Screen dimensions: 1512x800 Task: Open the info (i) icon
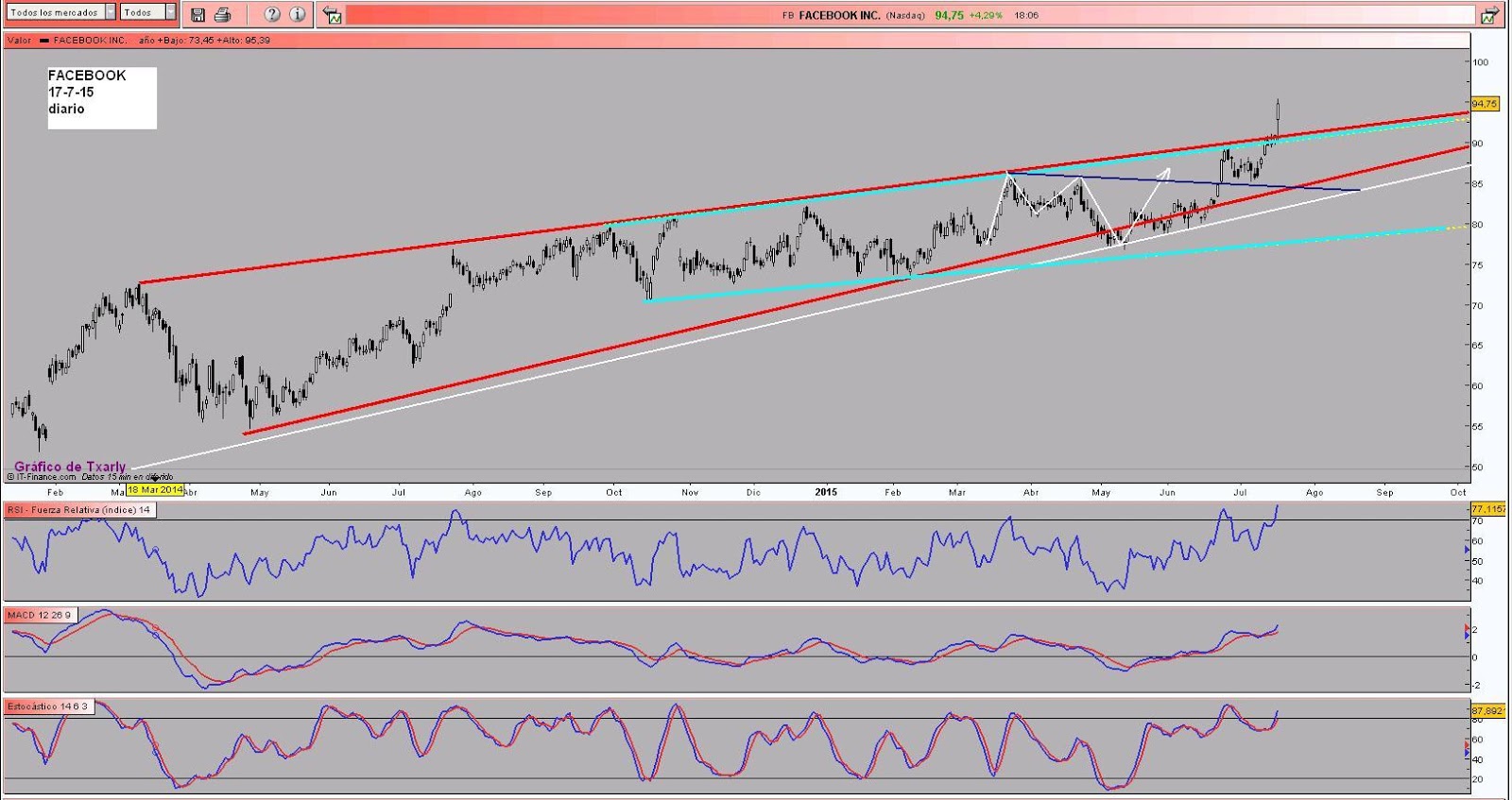298,14
